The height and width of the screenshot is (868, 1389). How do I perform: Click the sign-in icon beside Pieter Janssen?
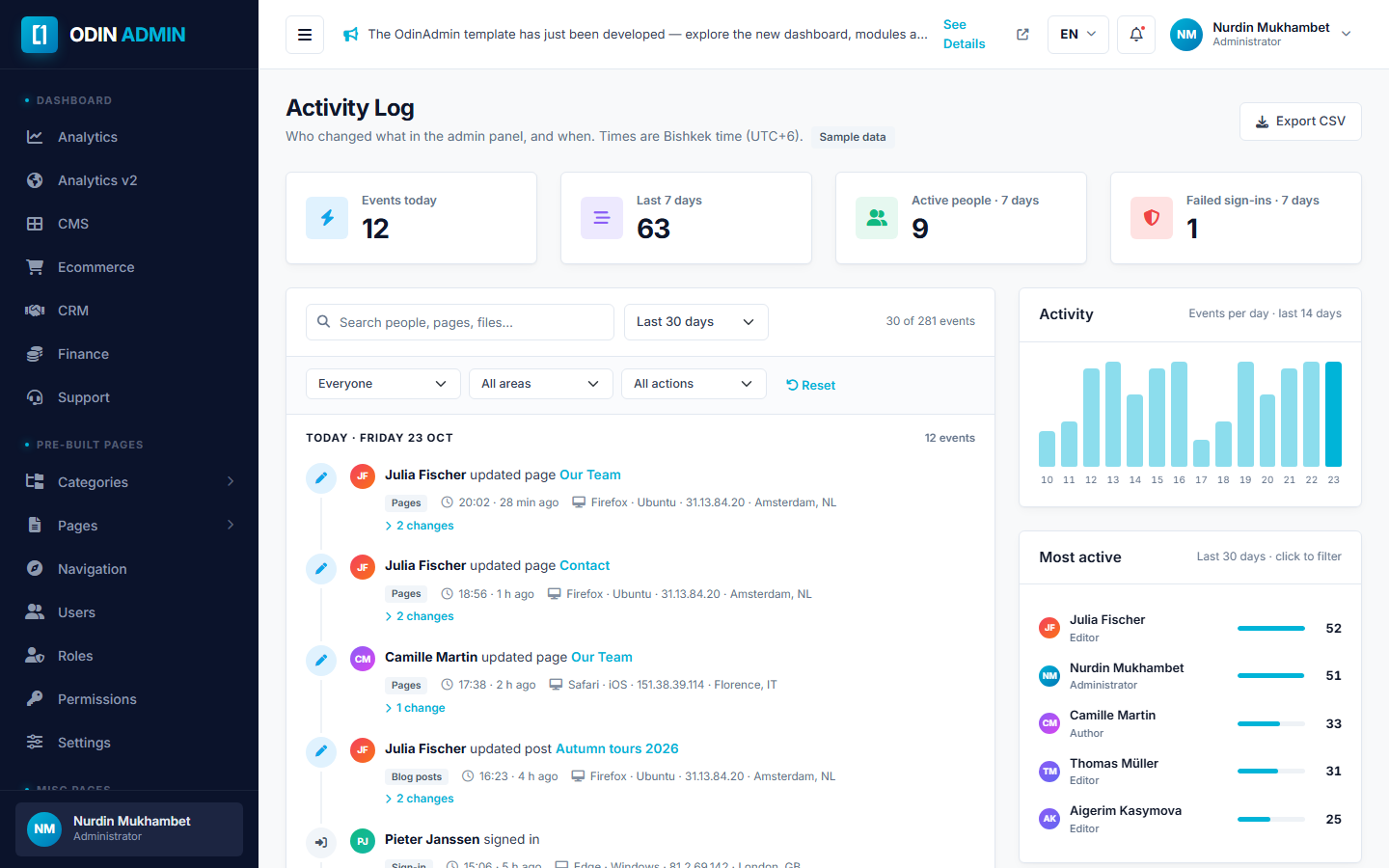point(321,842)
